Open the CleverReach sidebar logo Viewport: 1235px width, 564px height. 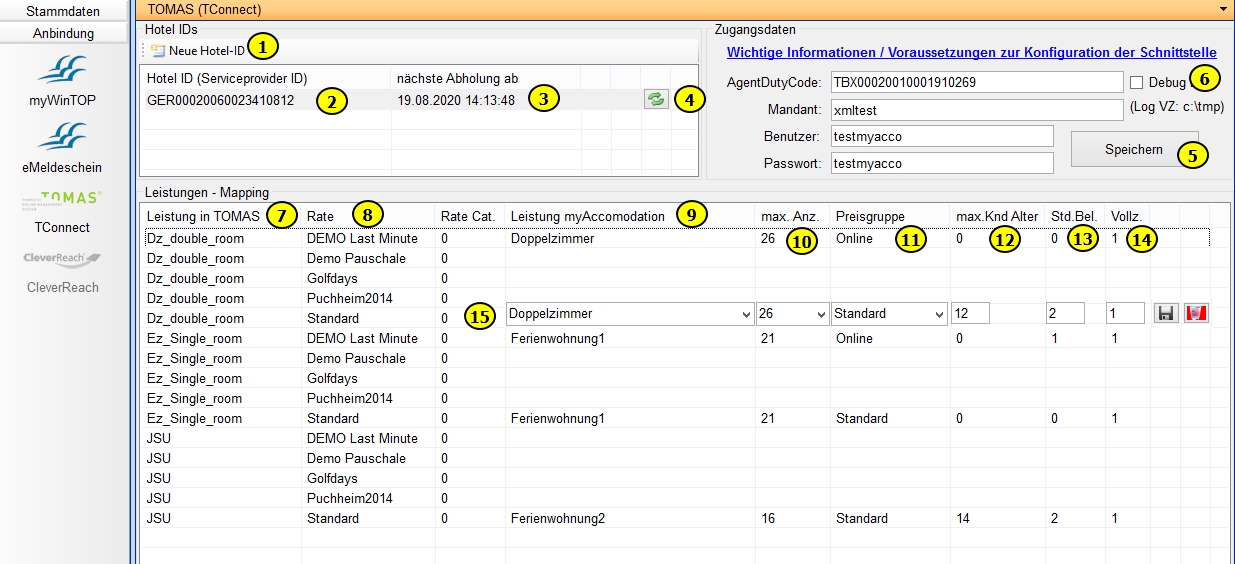click(x=63, y=260)
